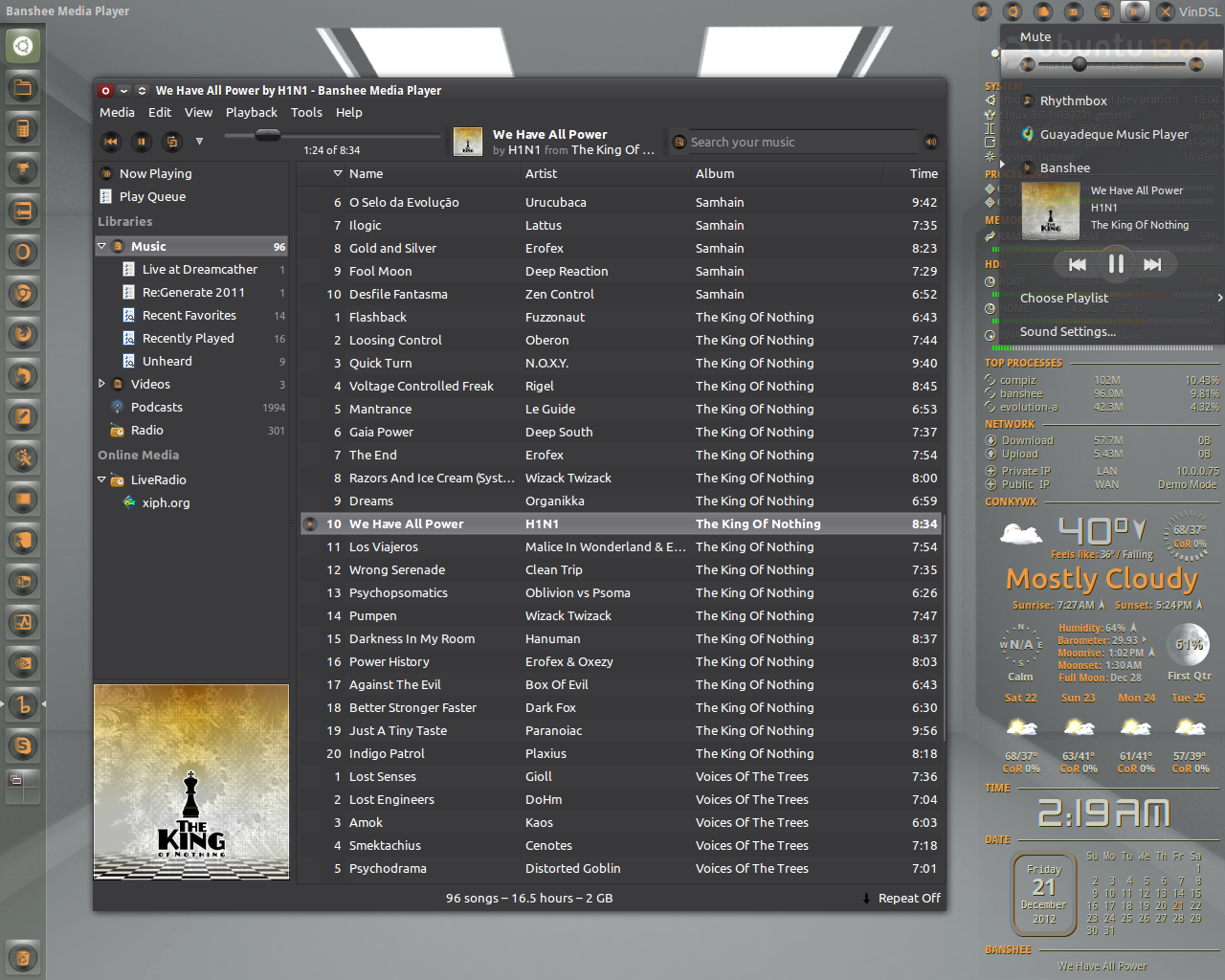Click album art thumbnail in sound menu
This screenshot has height=980, width=1225.
point(1051,211)
